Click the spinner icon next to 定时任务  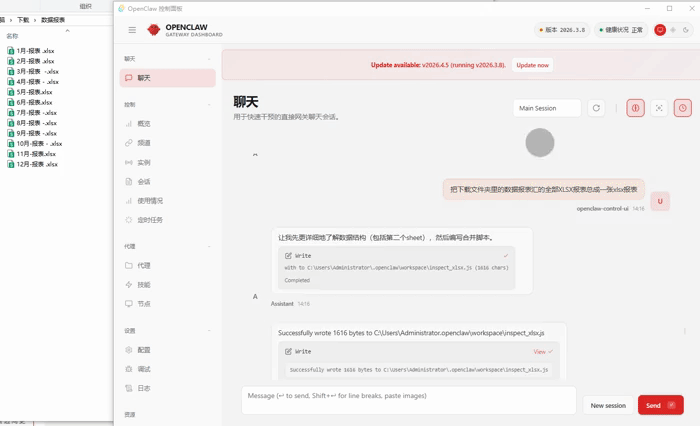[x=129, y=220]
